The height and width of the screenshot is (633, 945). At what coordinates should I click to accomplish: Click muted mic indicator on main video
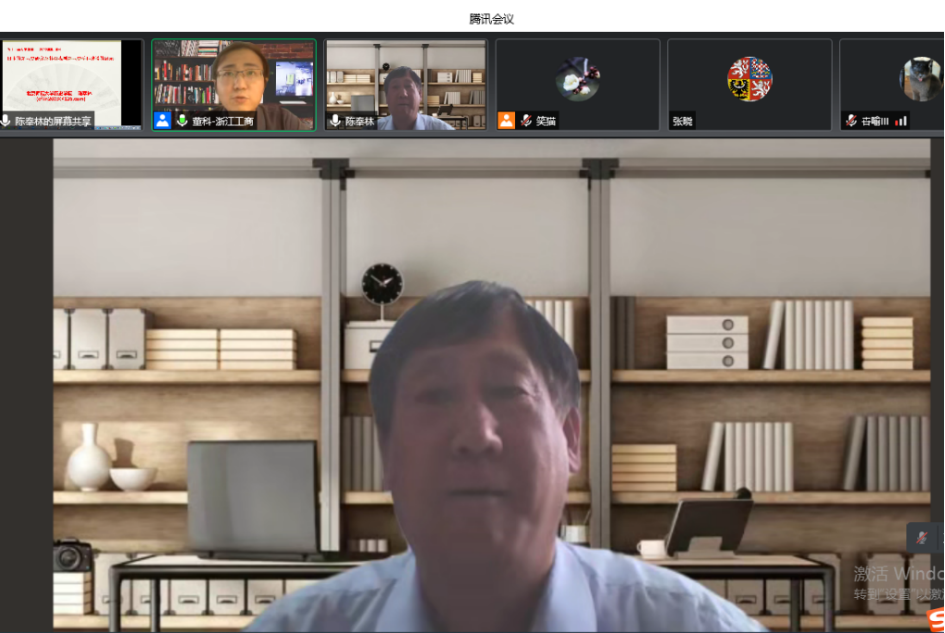(921, 537)
